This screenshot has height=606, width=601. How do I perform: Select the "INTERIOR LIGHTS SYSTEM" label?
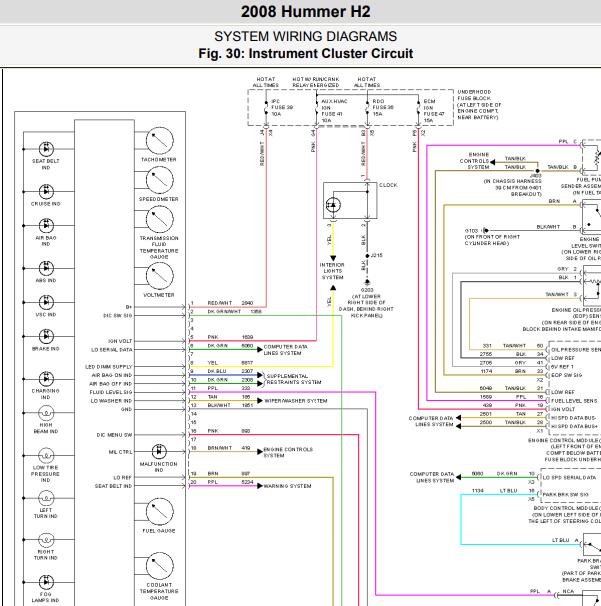332,271
